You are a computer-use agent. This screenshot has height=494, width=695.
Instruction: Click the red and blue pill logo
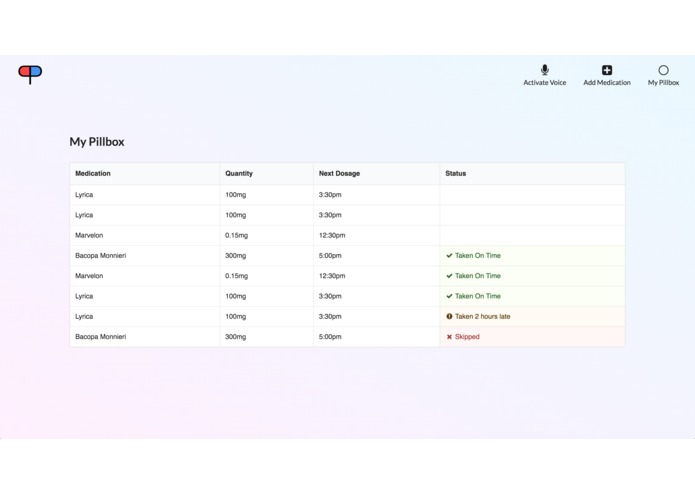coord(30,74)
